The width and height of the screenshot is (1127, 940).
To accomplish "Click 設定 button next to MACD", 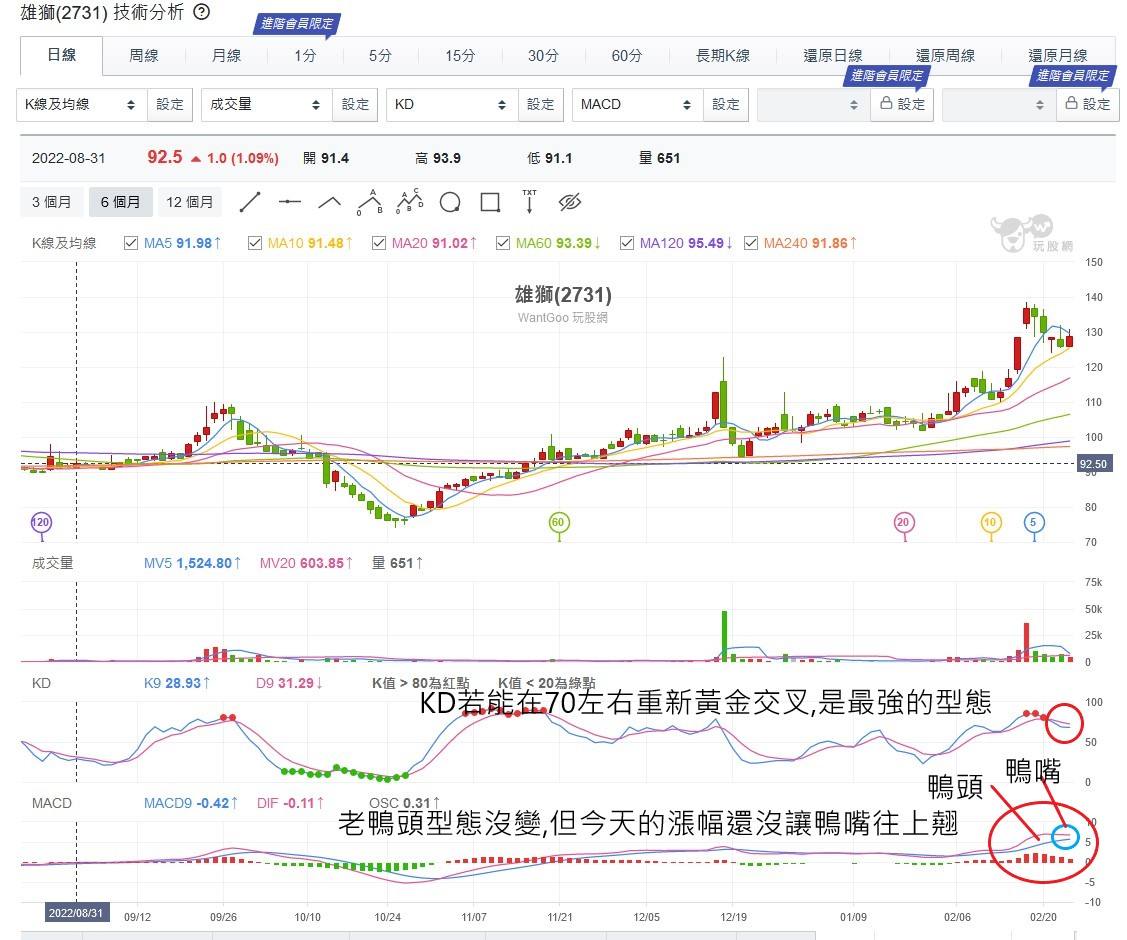I will (x=726, y=105).
